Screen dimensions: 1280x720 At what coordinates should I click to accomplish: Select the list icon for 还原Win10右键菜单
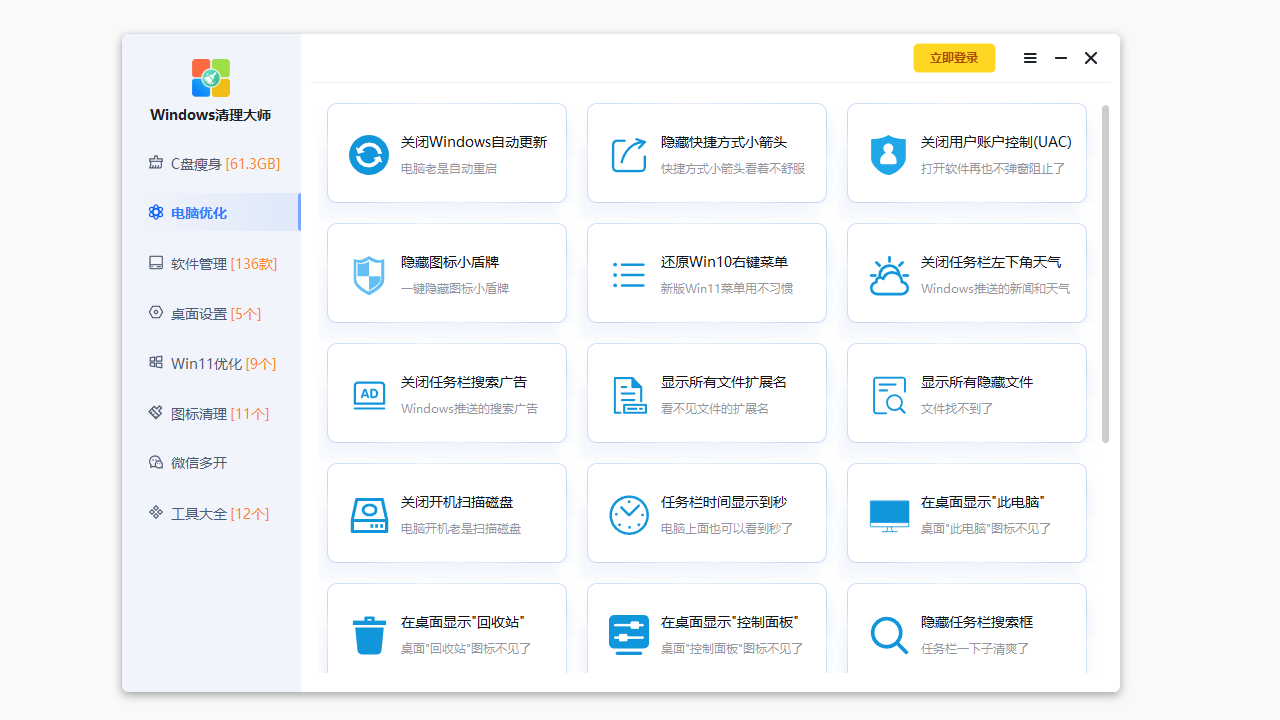click(629, 274)
